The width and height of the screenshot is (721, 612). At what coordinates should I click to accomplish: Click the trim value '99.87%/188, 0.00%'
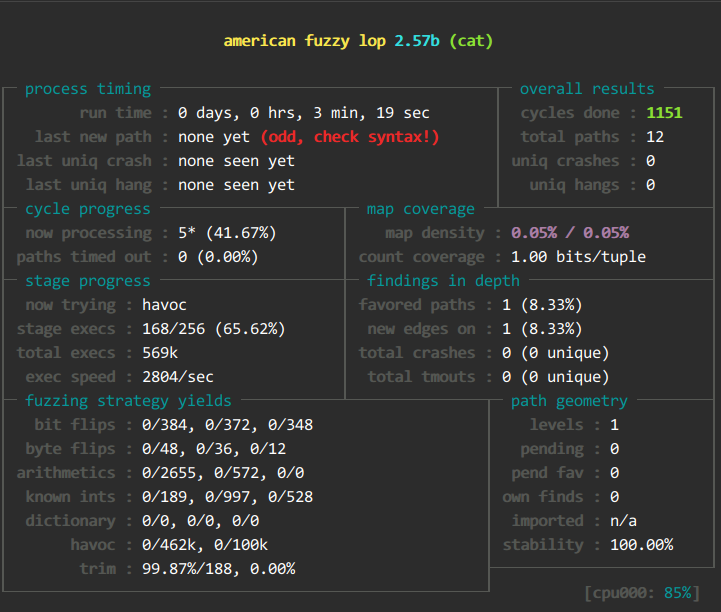[x=218, y=569]
